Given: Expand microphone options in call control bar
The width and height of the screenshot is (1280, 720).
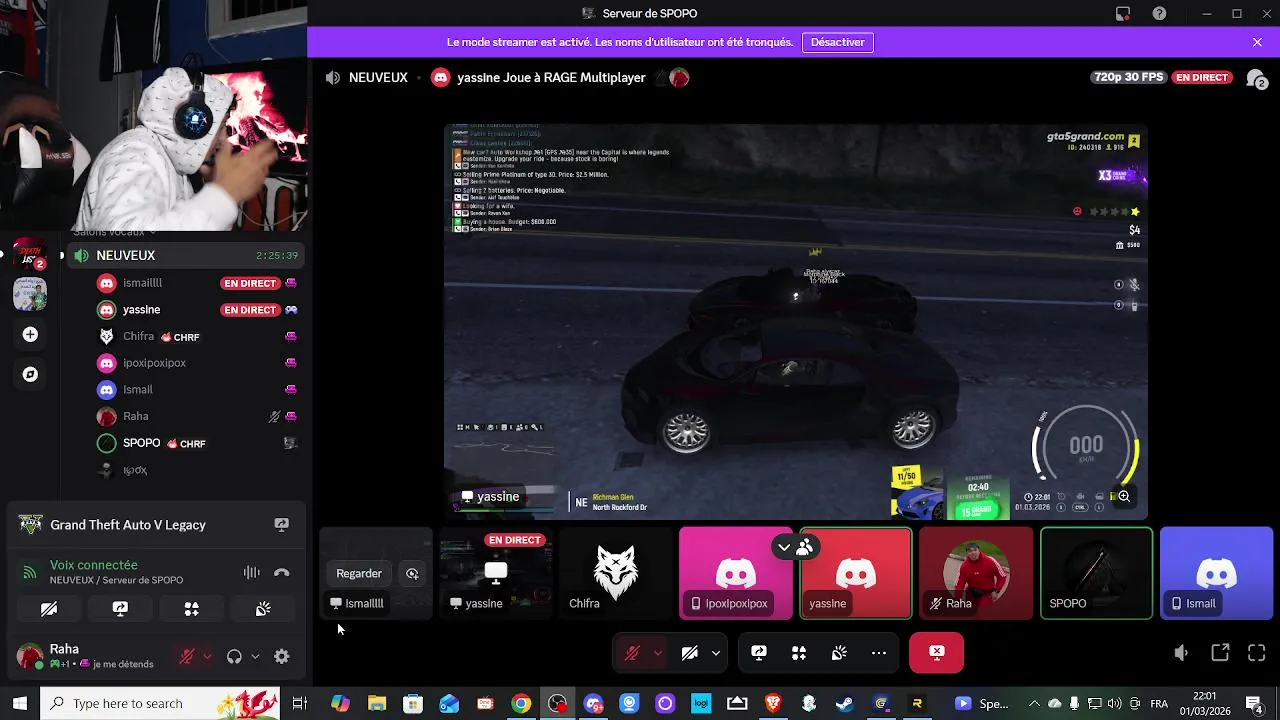Looking at the screenshot, I should 657,653.
